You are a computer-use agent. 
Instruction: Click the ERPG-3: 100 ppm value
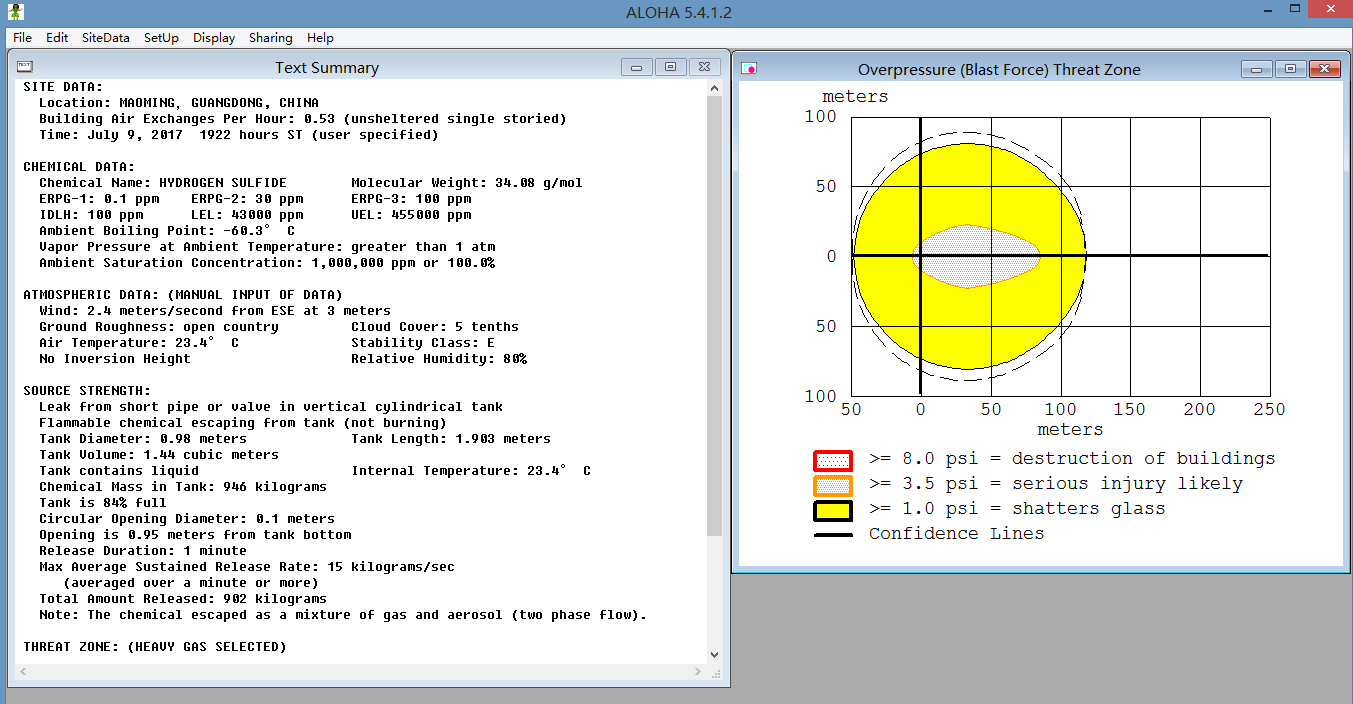pyautogui.click(x=411, y=199)
